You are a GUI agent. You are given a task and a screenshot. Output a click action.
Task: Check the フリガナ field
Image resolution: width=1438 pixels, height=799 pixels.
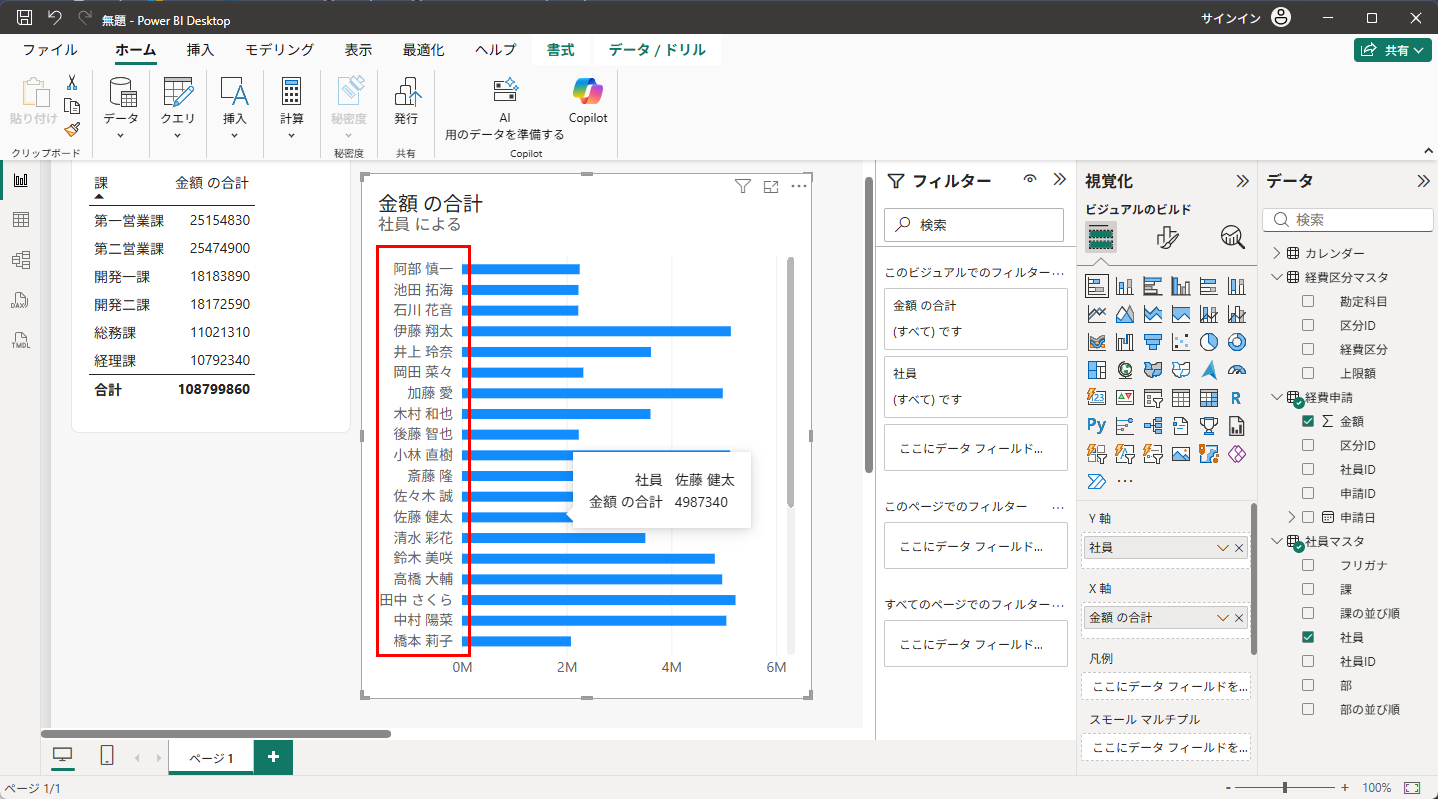pyautogui.click(x=1308, y=565)
